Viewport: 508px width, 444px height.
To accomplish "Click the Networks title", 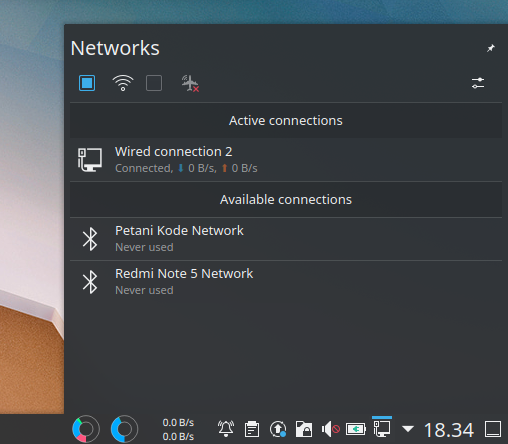I will [x=115, y=48].
